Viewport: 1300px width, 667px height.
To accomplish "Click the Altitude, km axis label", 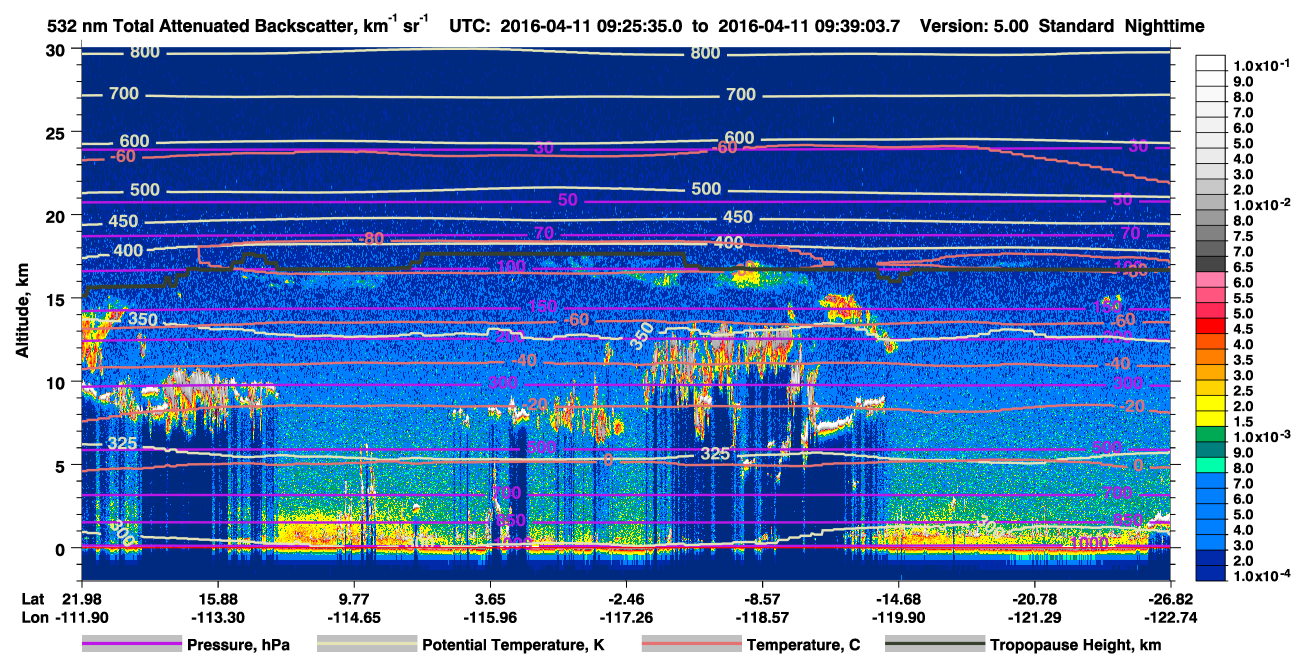I will click(22, 312).
